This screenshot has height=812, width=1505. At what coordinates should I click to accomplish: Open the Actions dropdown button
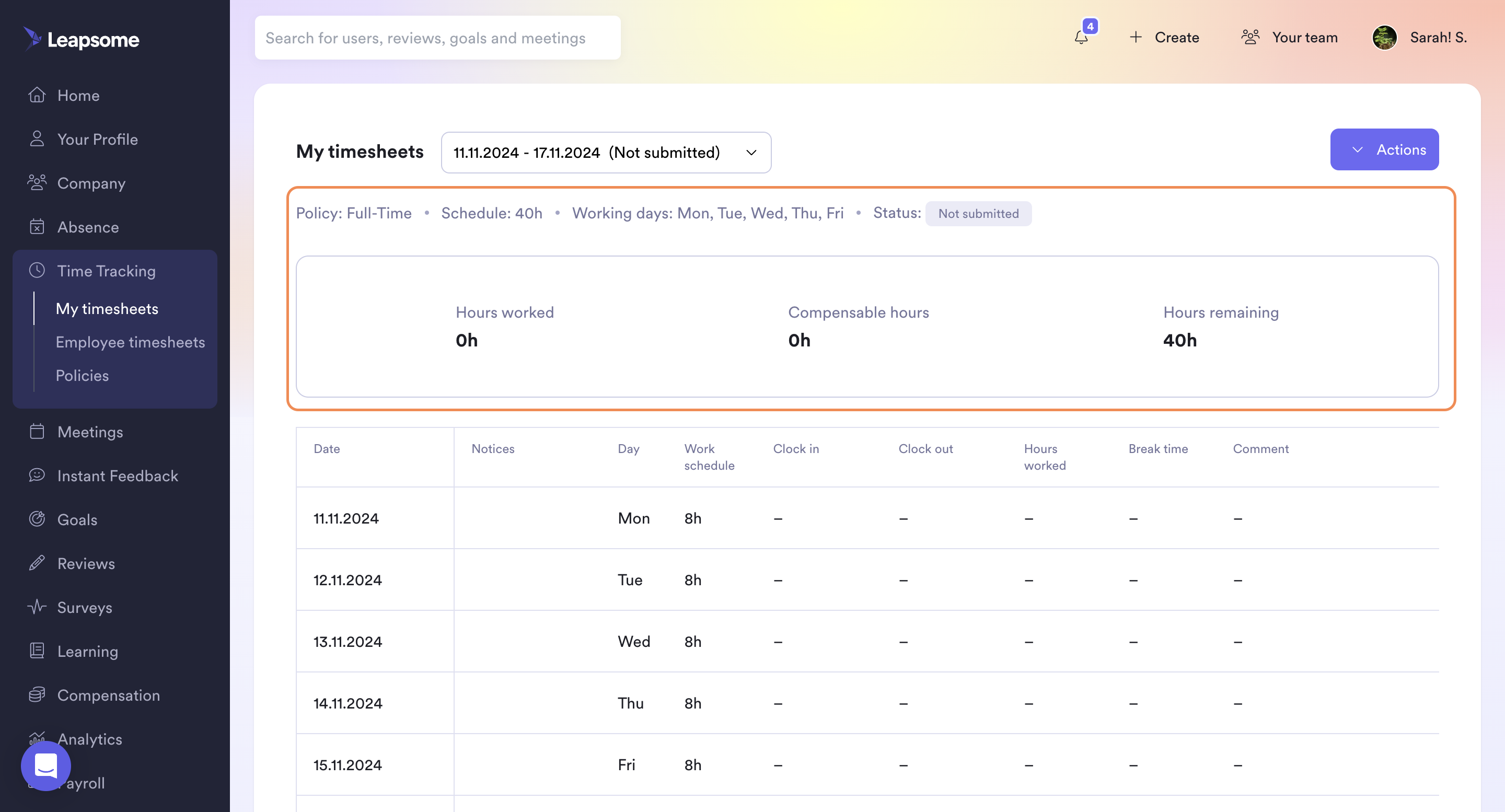(x=1384, y=149)
